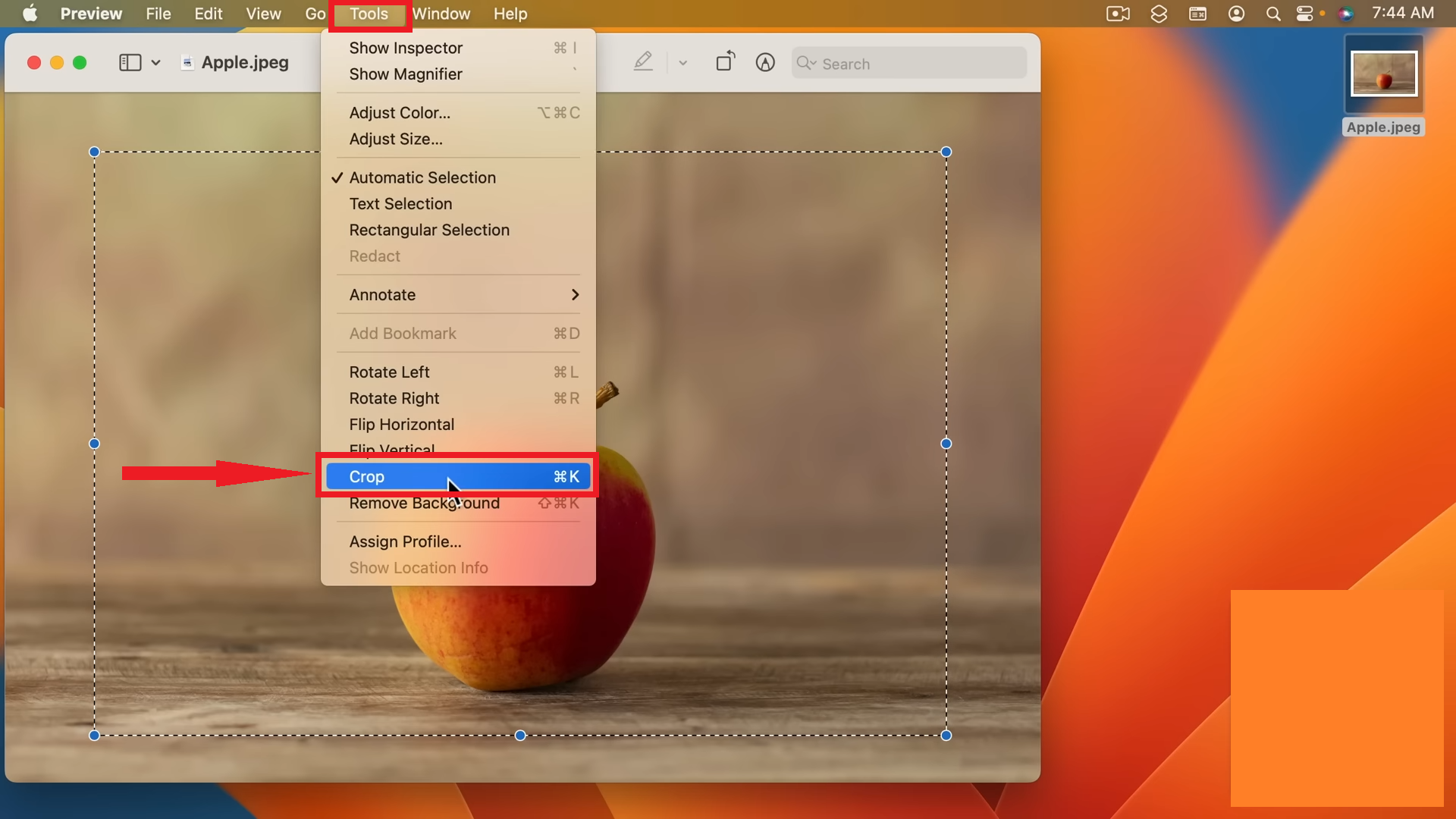
Task: Click the screen recording camera menu bar icon
Action: 1118,14
